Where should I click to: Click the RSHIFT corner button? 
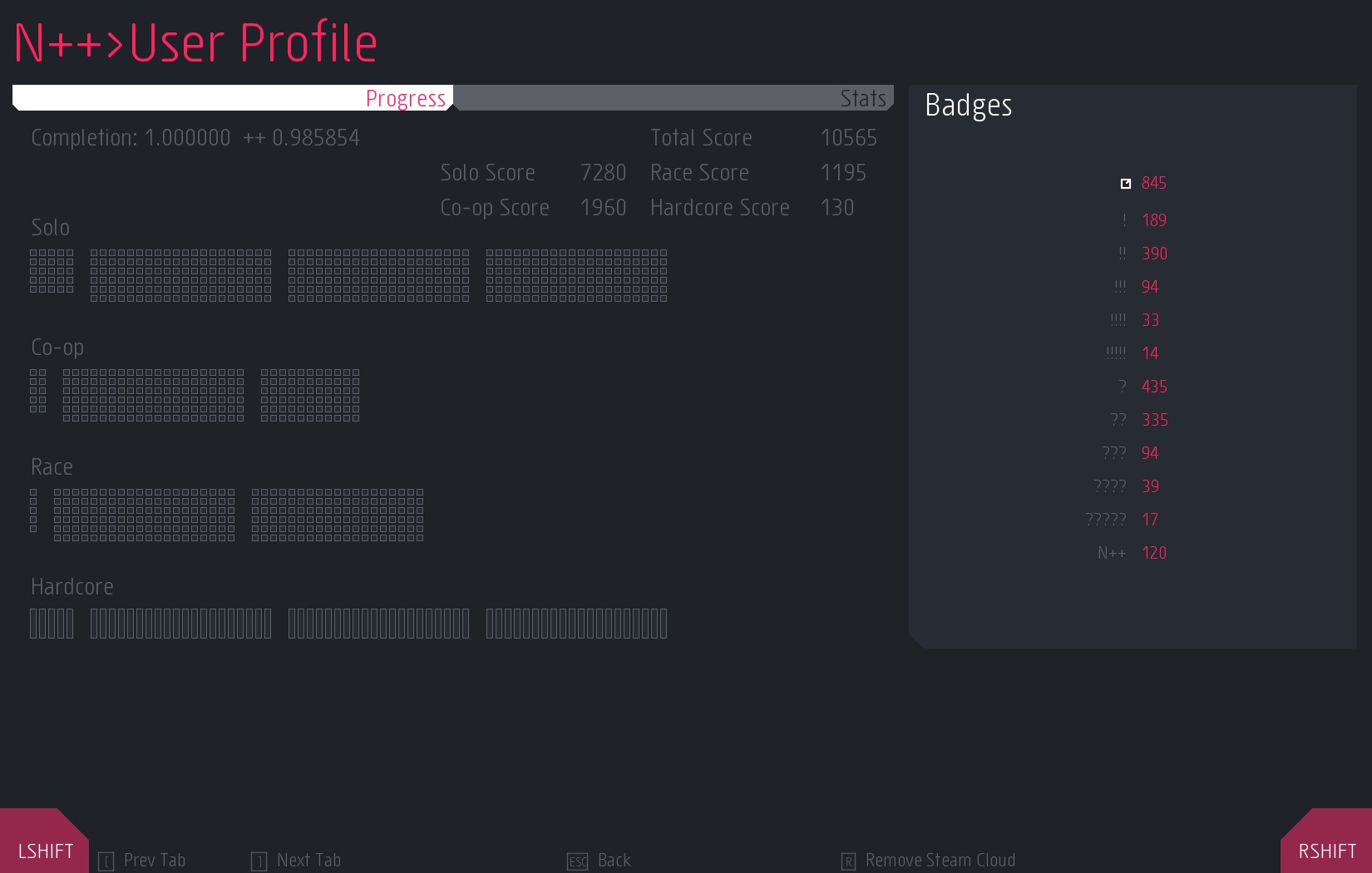point(1326,841)
